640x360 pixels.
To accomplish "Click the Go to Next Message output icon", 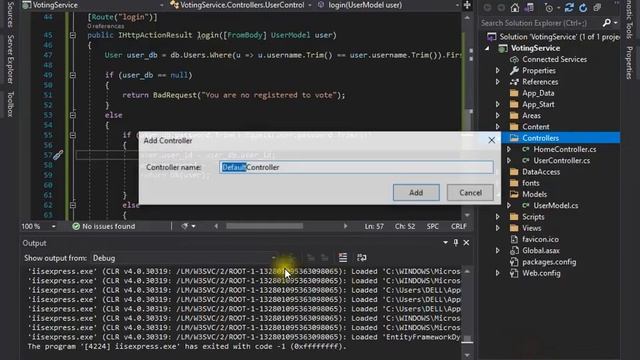I will pyautogui.click(x=324, y=258).
